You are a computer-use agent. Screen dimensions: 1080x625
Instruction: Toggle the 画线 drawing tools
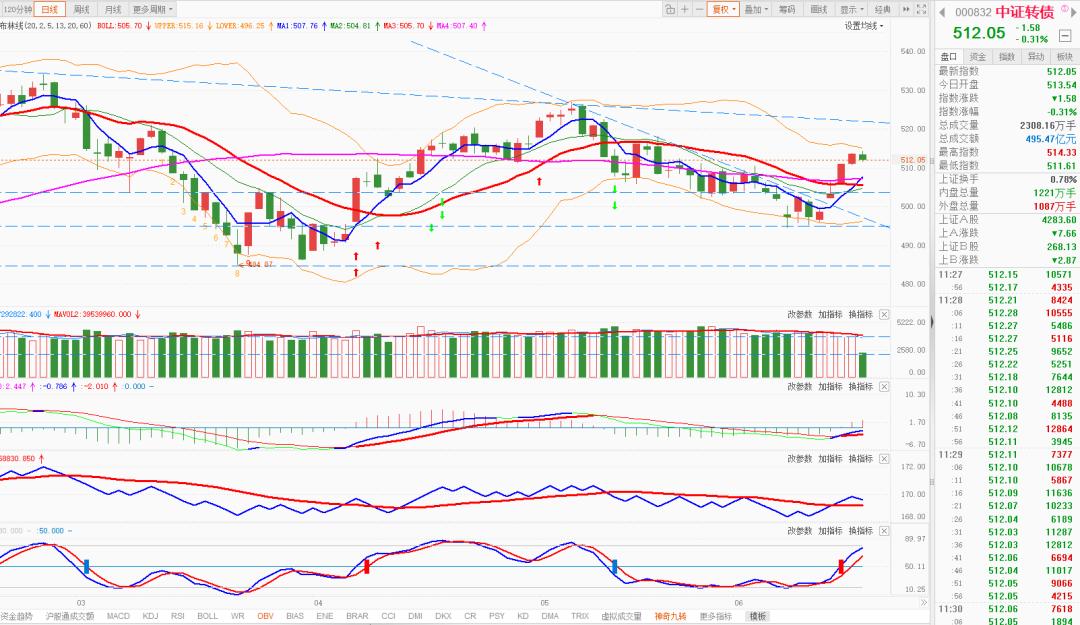[818, 10]
